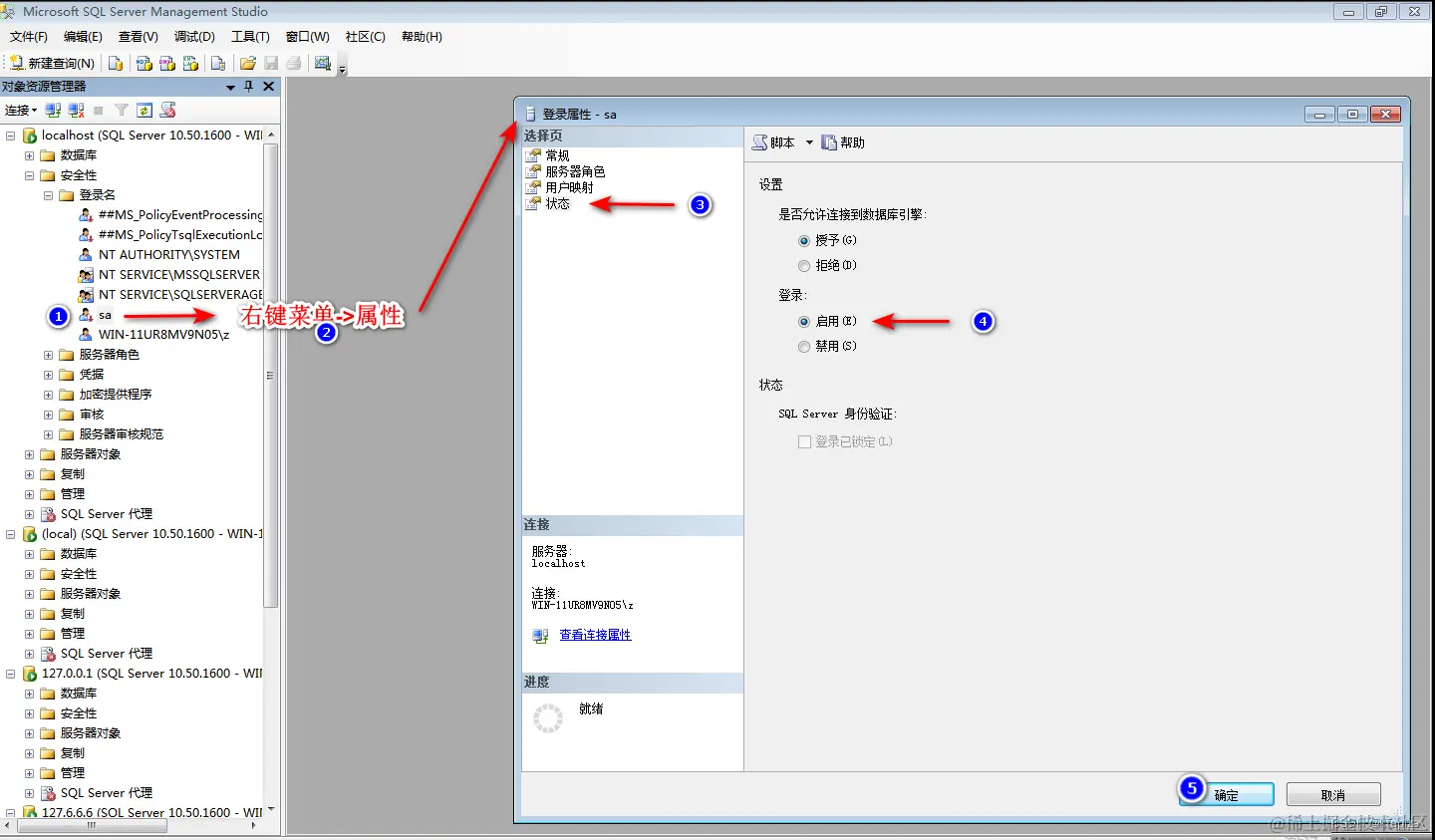The width and height of the screenshot is (1435, 840).
Task: Close the Object Explorer panel
Action: click(x=268, y=87)
